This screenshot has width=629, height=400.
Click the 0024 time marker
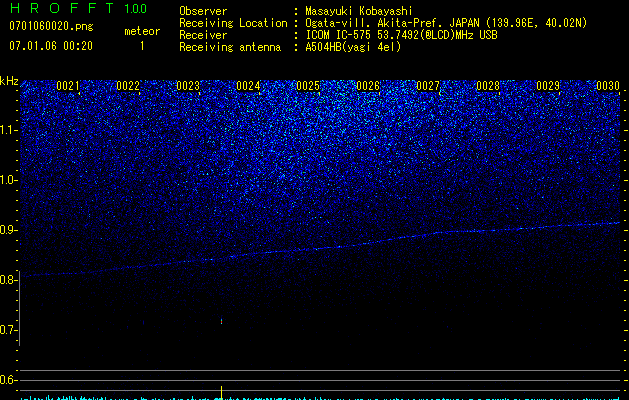click(248, 86)
